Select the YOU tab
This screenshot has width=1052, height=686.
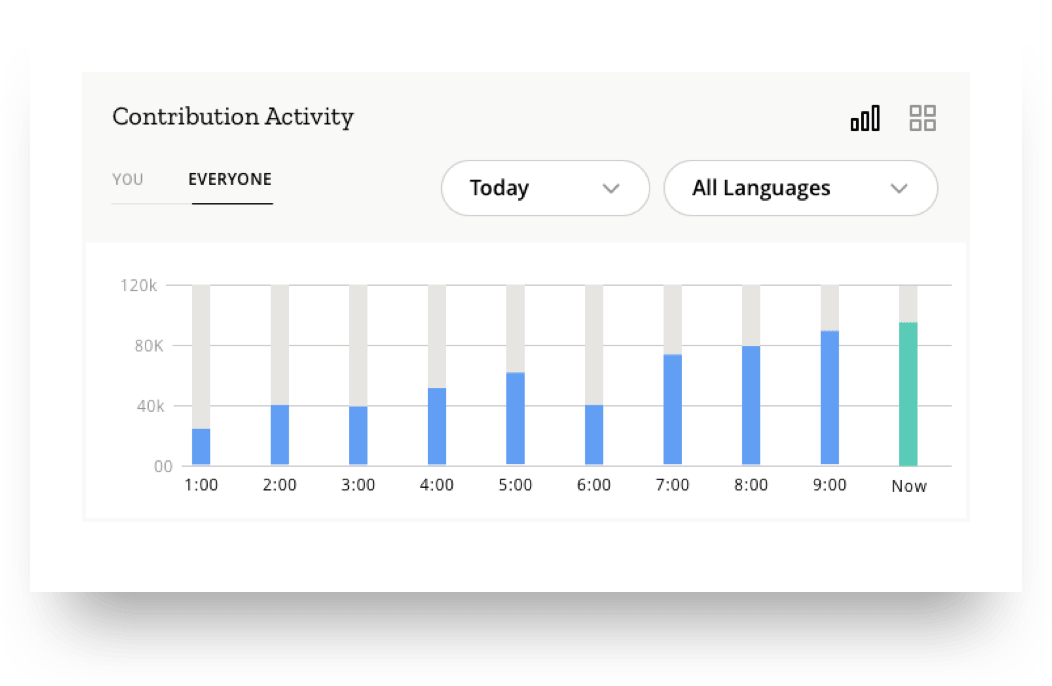tap(128, 180)
